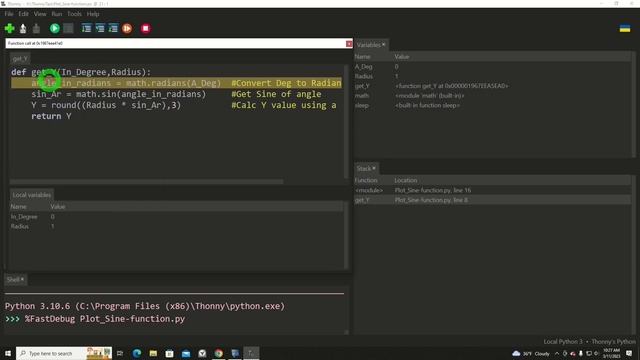Open the File menu
Image resolution: width=640 pixels, height=360 pixels.
click(x=9, y=14)
